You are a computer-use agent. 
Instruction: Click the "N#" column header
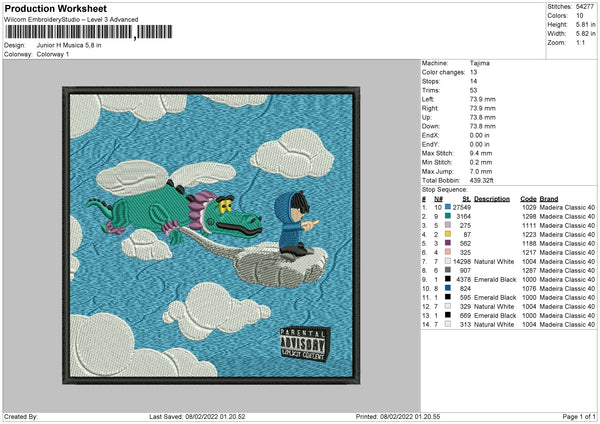438,199
